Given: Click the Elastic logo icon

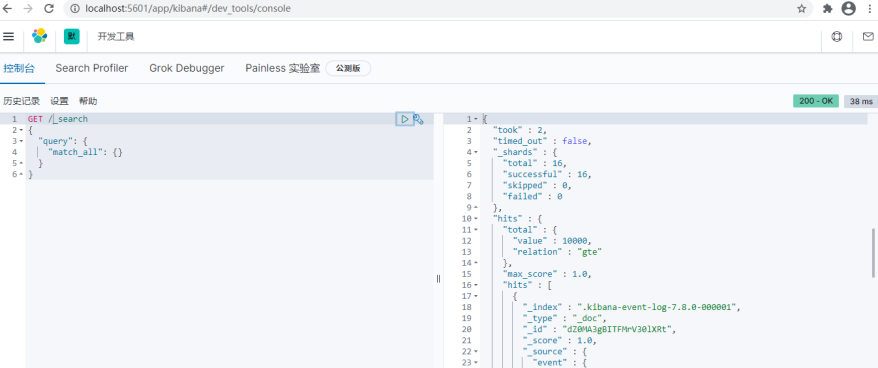Looking at the screenshot, I should pos(39,36).
